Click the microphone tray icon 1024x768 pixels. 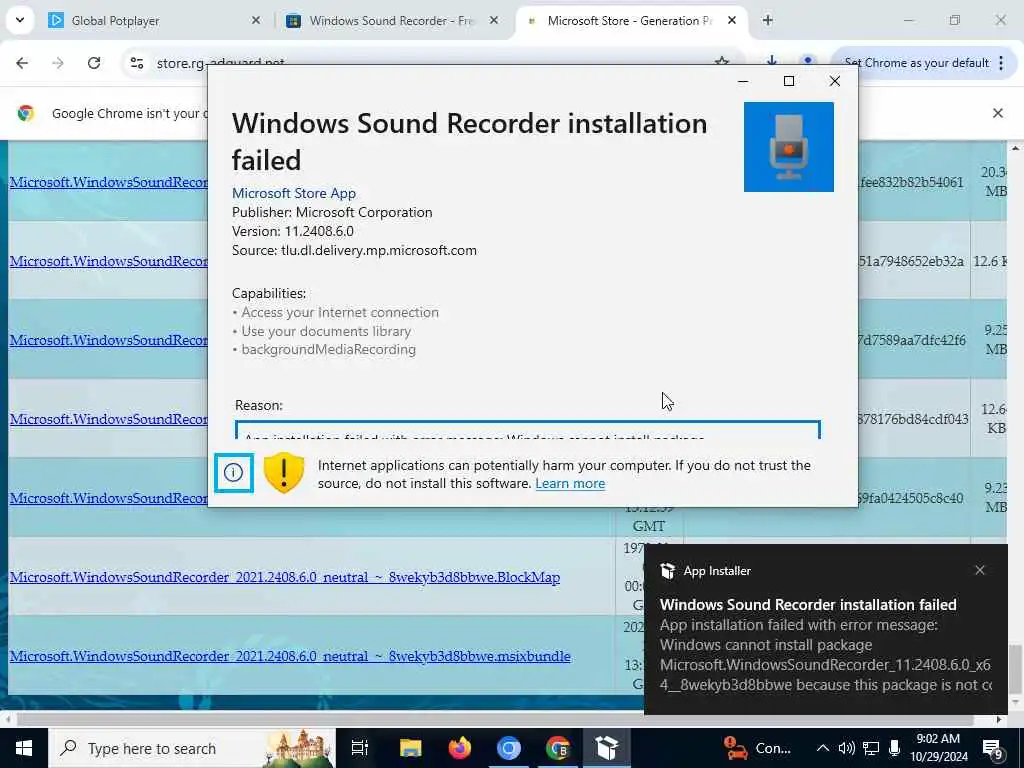point(894,748)
